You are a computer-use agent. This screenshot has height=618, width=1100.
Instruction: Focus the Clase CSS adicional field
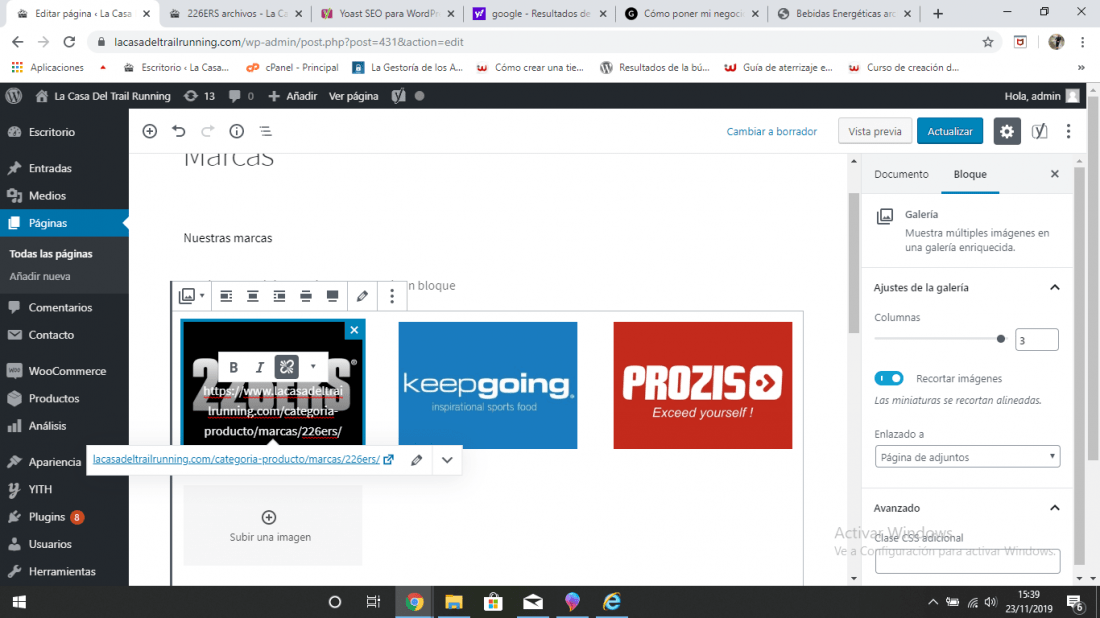tap(967, 561)
